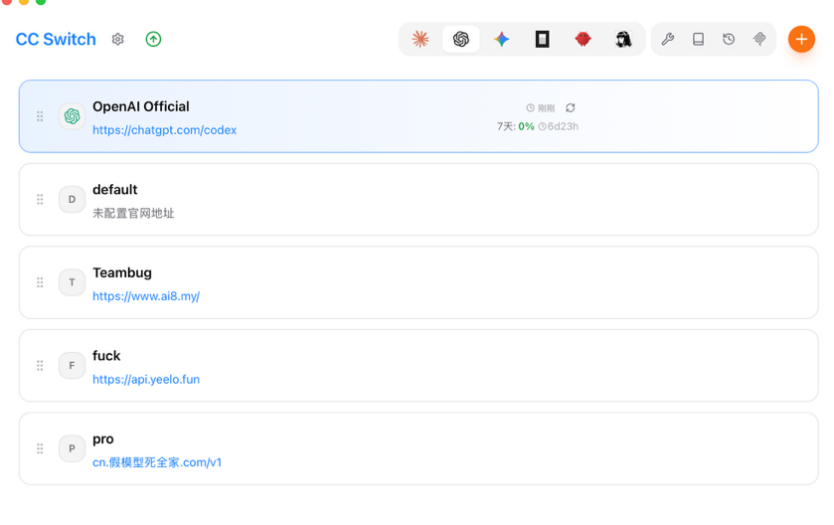Switch to the Gemini star tab

(x=502, y=39)
